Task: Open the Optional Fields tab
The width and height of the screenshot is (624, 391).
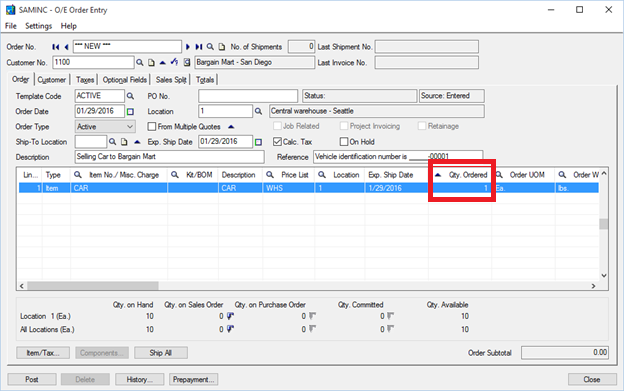Action: click(x=125, y=80)
